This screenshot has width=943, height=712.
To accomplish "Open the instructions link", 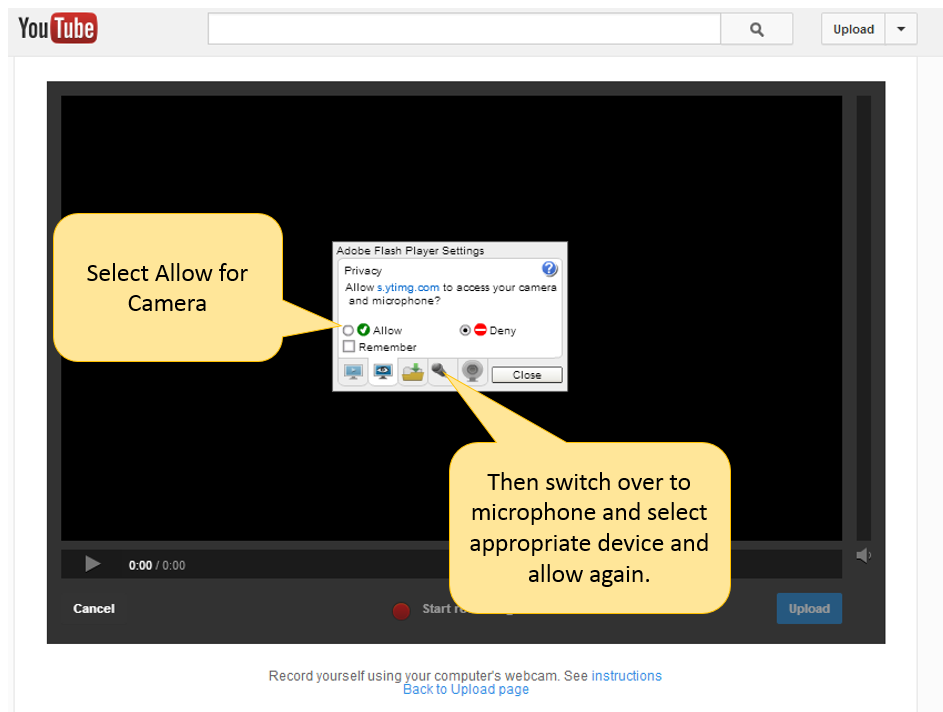I will 626,676.
